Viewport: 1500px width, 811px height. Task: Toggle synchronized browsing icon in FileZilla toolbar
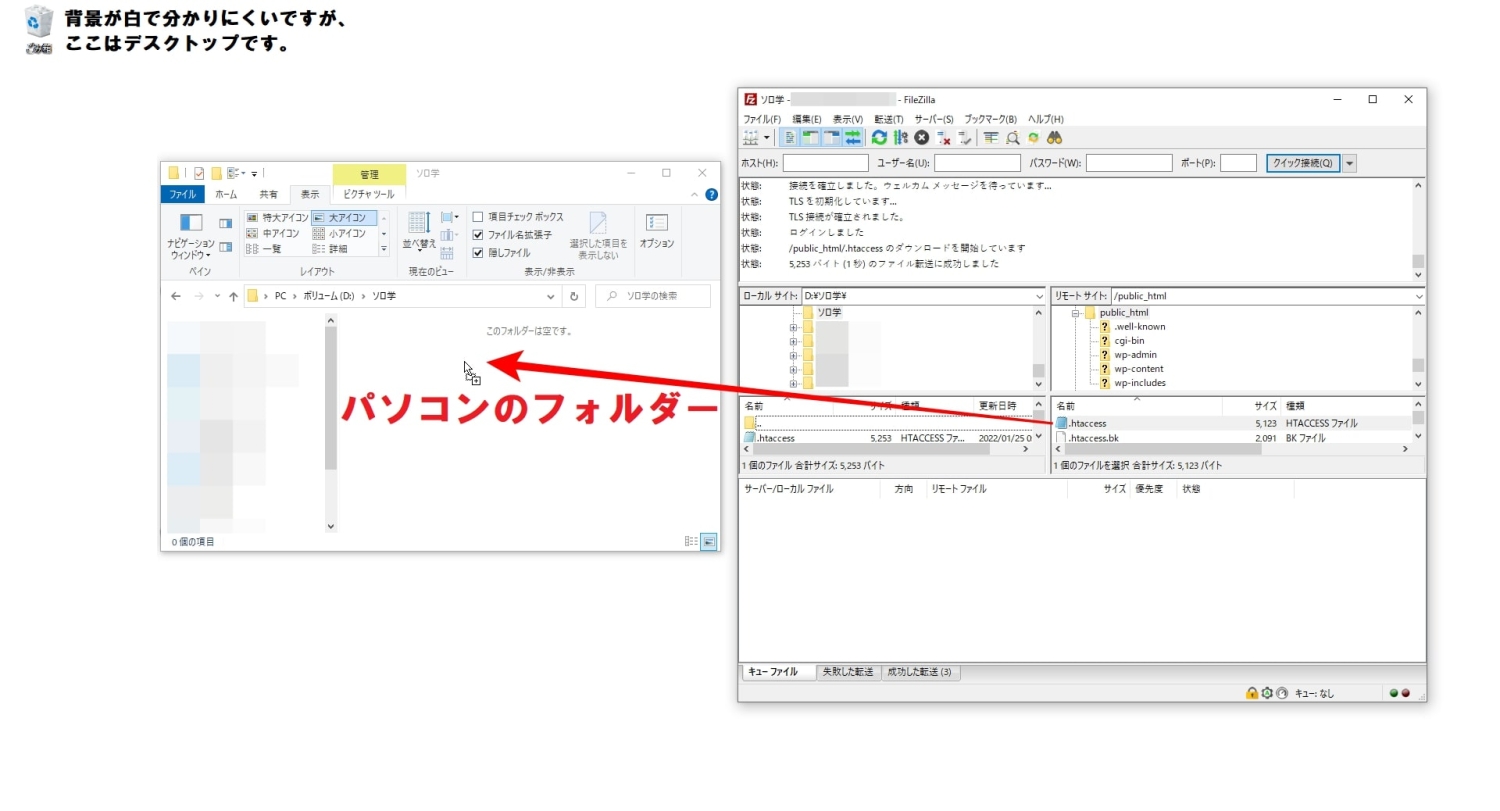click(1033, 138)
